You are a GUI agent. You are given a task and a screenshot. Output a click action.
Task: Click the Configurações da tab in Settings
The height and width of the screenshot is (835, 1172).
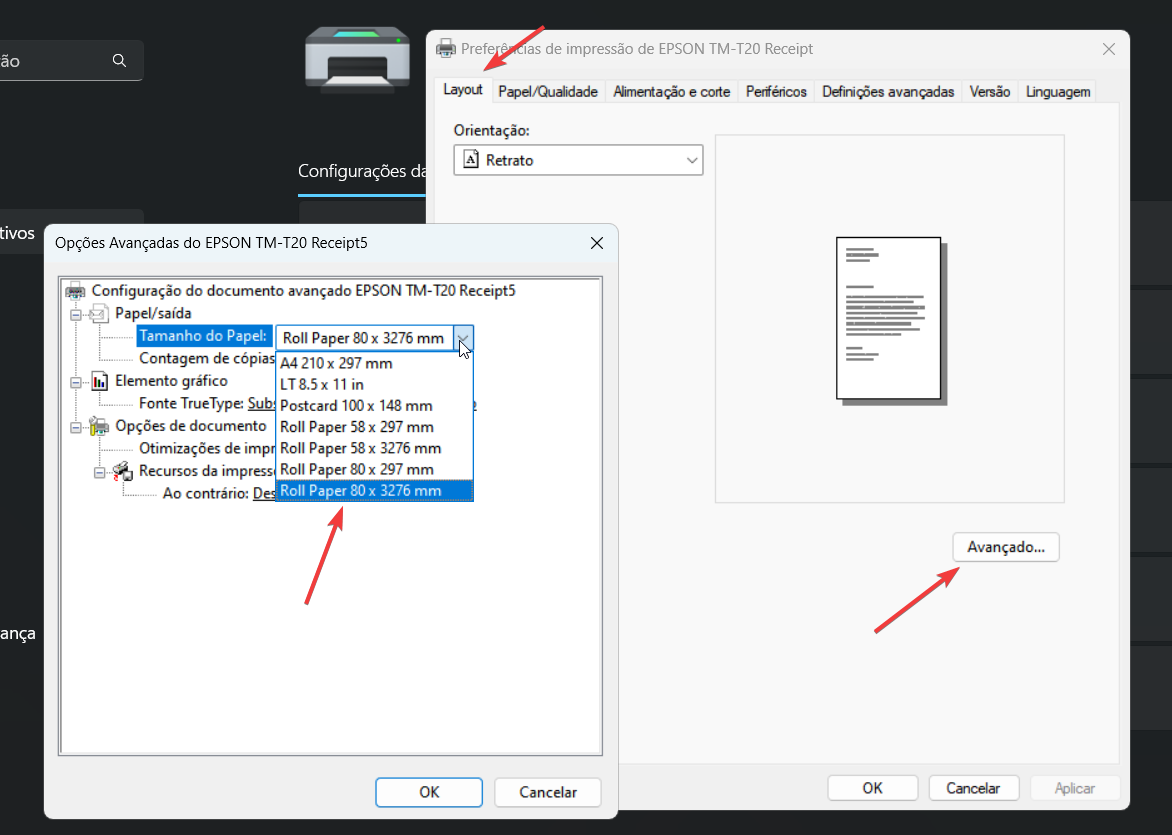pos(362,171)
